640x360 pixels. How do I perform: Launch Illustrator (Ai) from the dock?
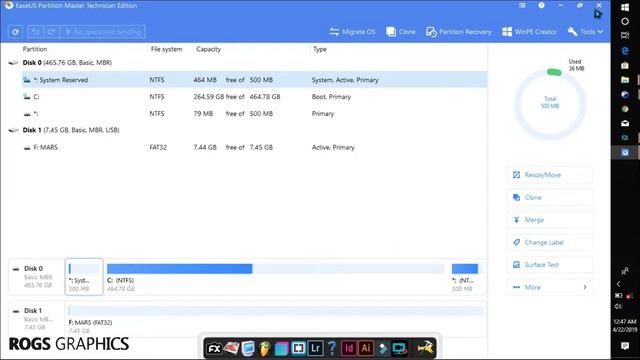[x=366, y=349]
